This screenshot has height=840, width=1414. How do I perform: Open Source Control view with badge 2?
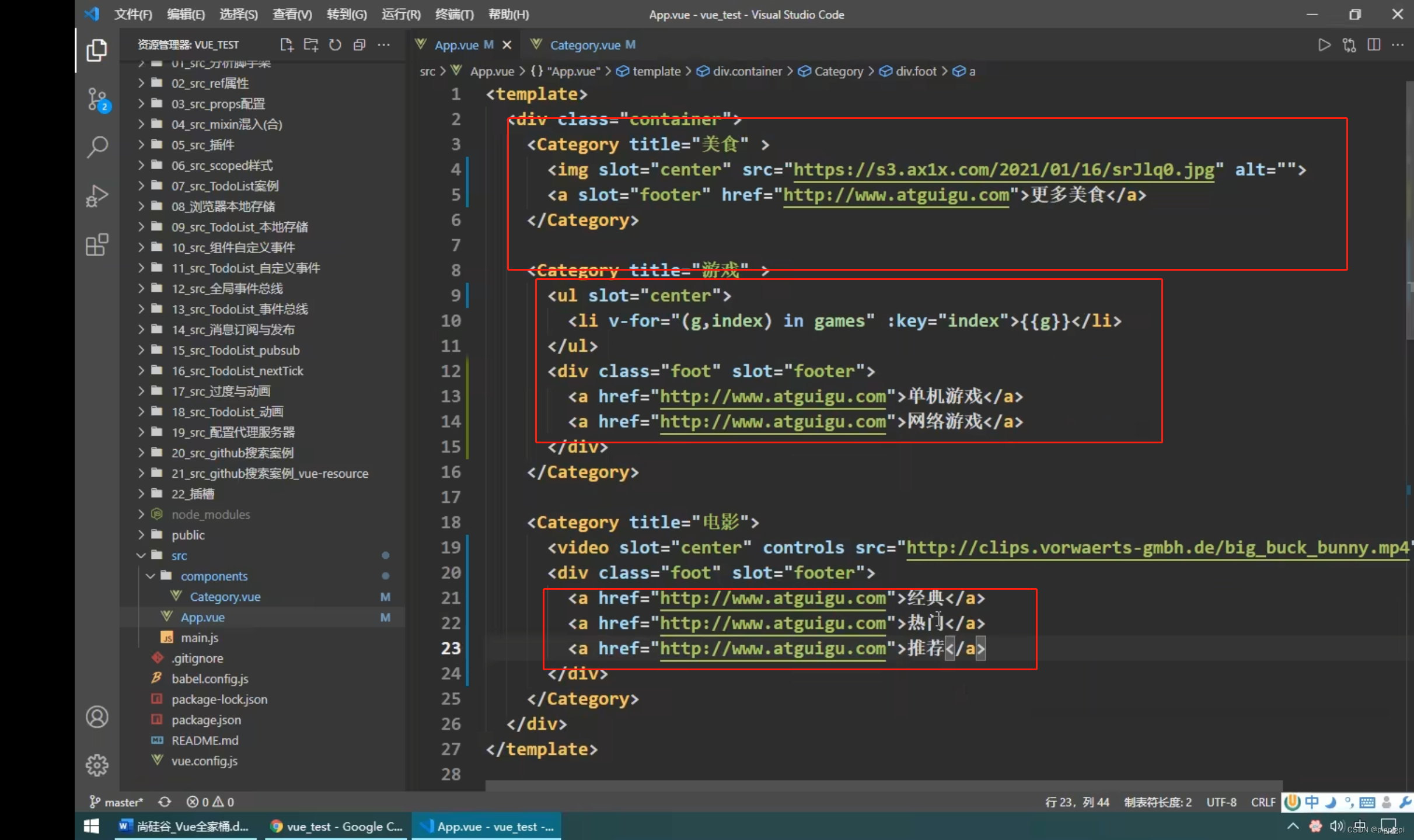(97, 100)
